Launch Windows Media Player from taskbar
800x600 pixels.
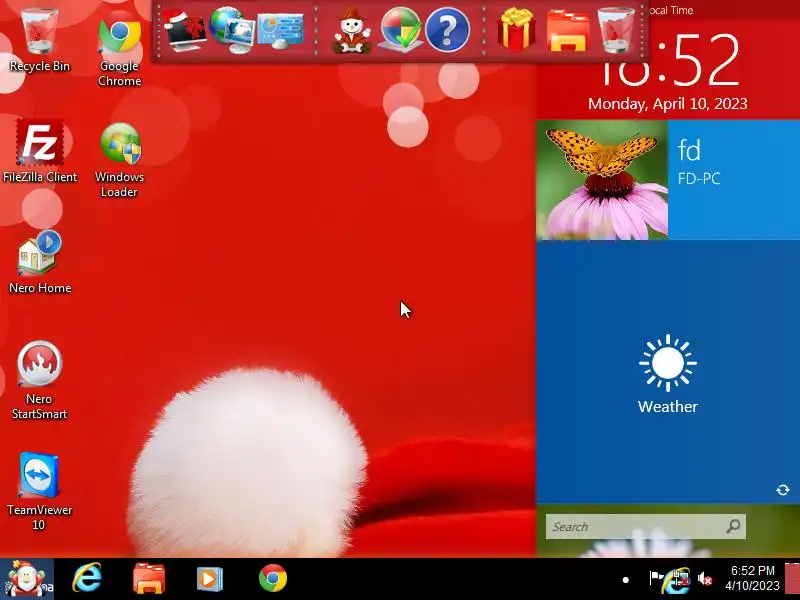pos(210,579)
